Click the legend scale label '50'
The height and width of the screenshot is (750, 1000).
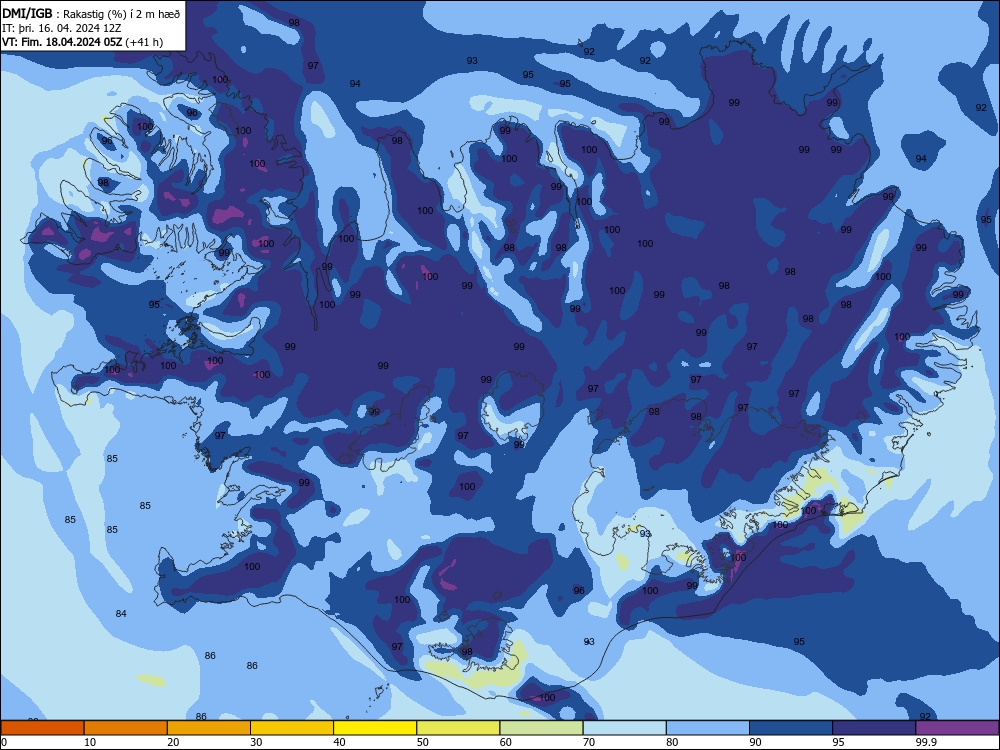pyautogui.click(x=423, y=742)
